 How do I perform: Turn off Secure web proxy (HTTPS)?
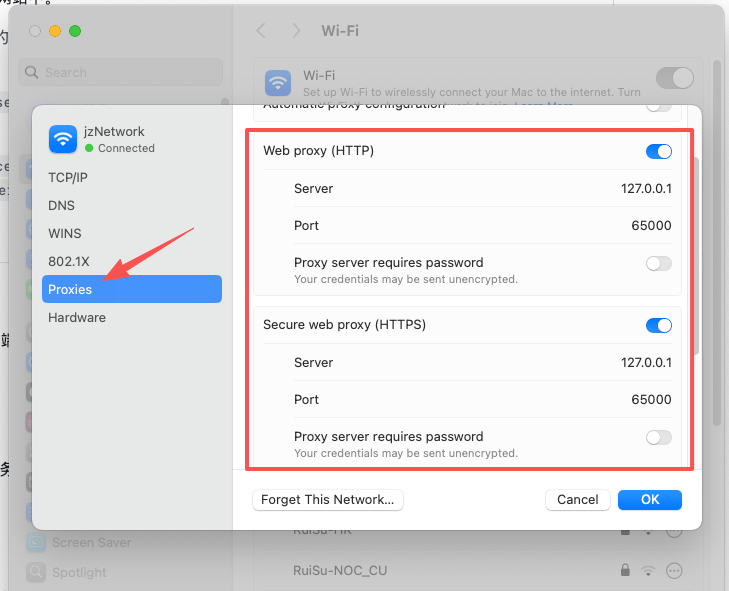click(658, 325)
